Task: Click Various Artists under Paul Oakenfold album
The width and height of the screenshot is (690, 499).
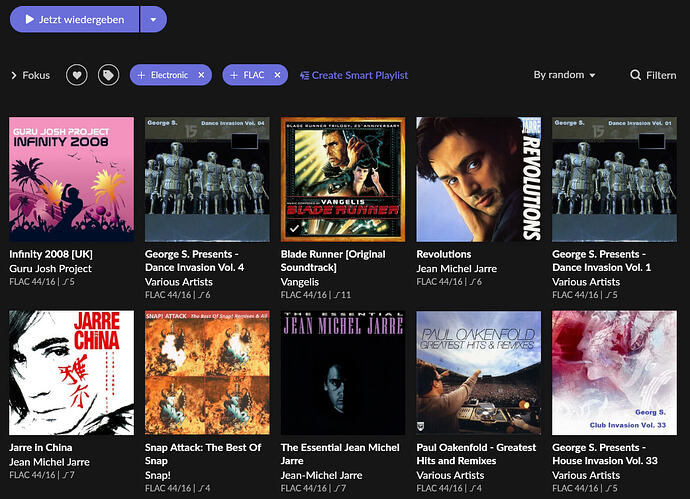Action: click(450, 475)
